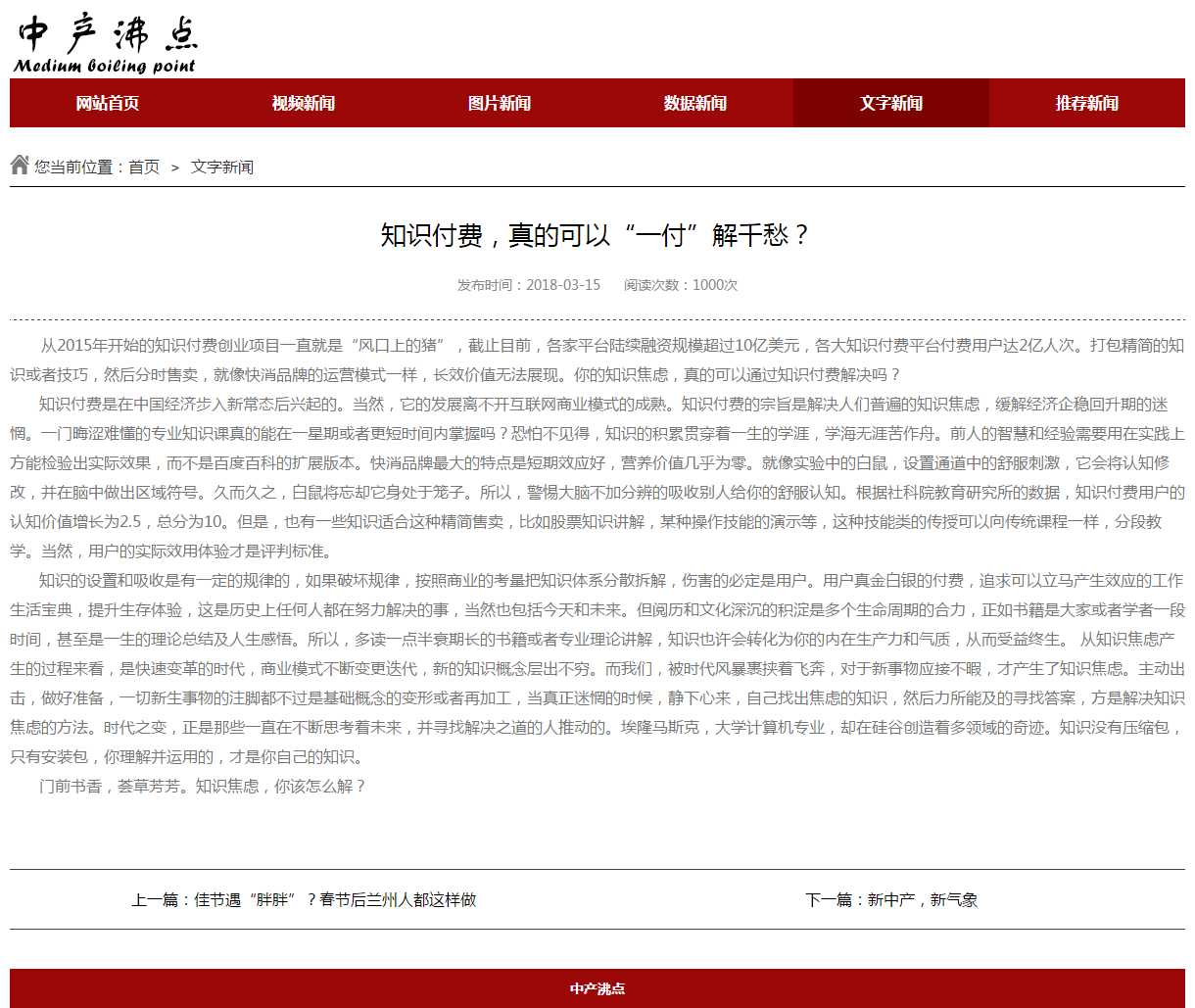Click the paragraph starting with 从2015年开始
Screen dimensions: 1195x1008
(597, 360)
